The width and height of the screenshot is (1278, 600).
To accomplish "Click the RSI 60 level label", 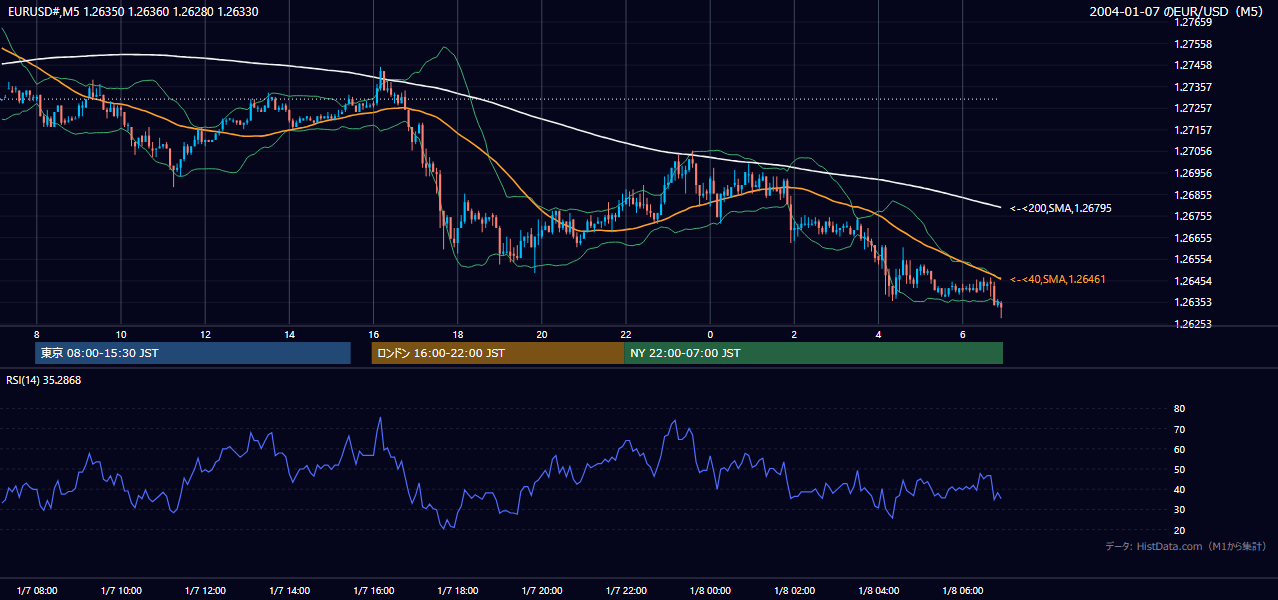I will (1179, 449).
